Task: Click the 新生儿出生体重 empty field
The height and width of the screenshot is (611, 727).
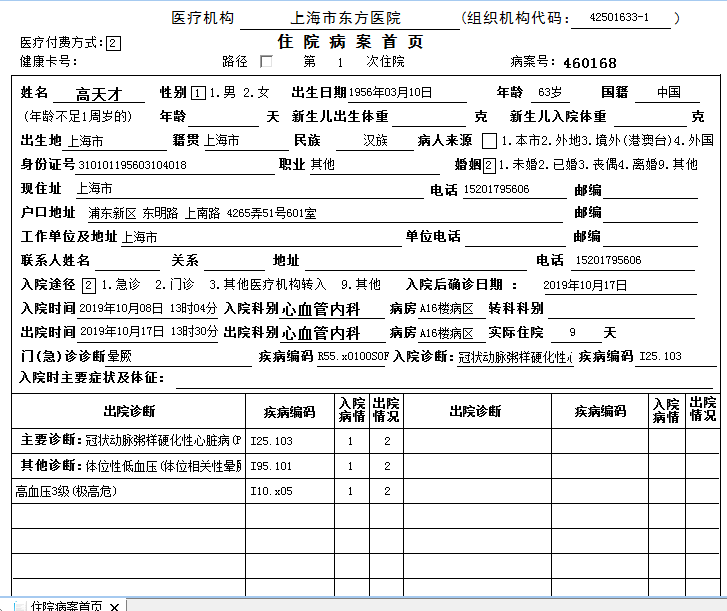Action: (428, 117)
